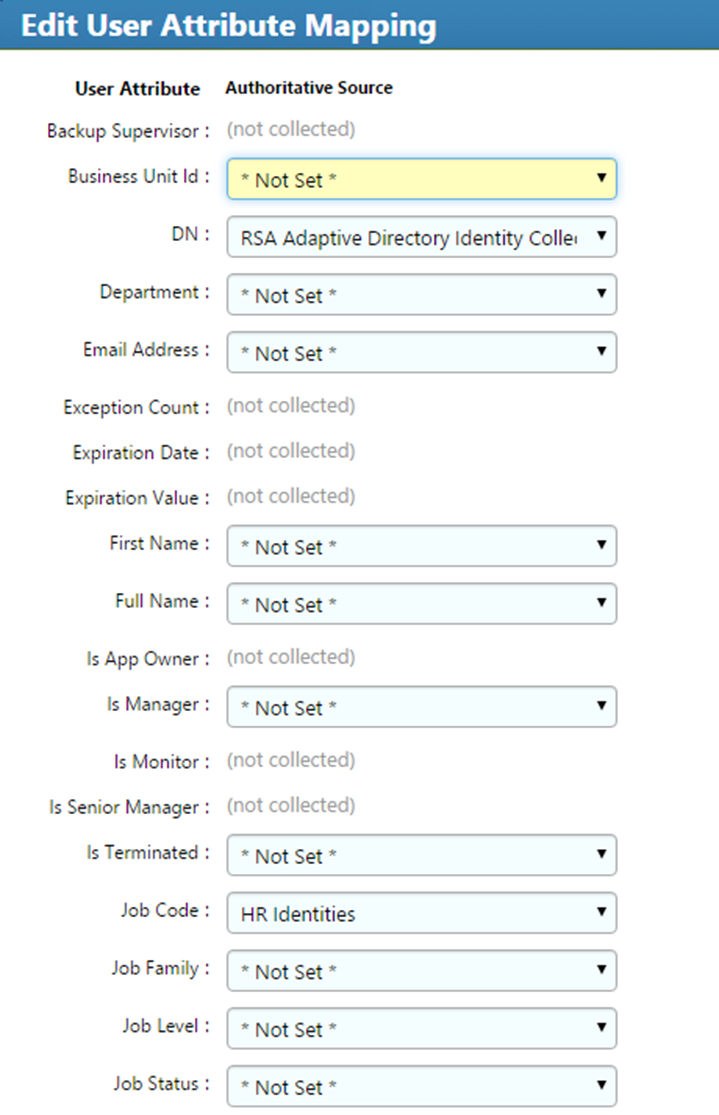Click the arrow on Job Code dropdown
The width and height of the screenshot is (719, 1115).
(x=603, y=913)
